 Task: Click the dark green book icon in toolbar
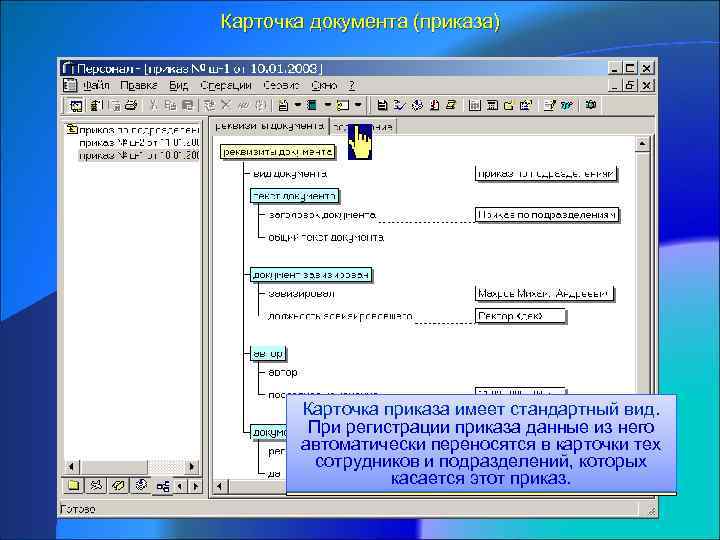[312, 106]
